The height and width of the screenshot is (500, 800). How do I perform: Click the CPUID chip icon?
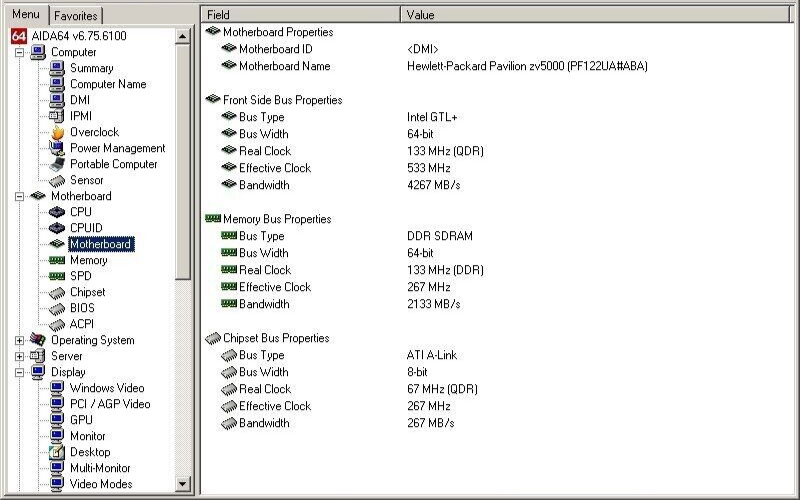[57, 228]
